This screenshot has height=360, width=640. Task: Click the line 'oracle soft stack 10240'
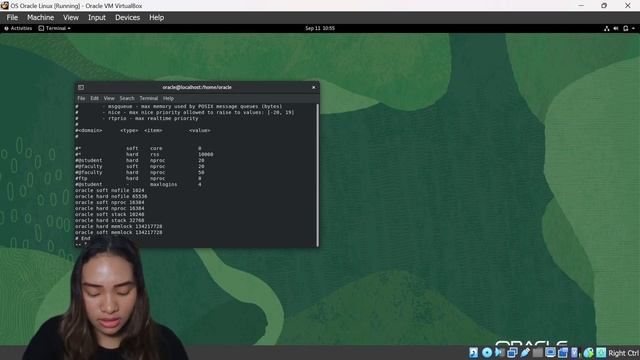(x=109, y=214)
